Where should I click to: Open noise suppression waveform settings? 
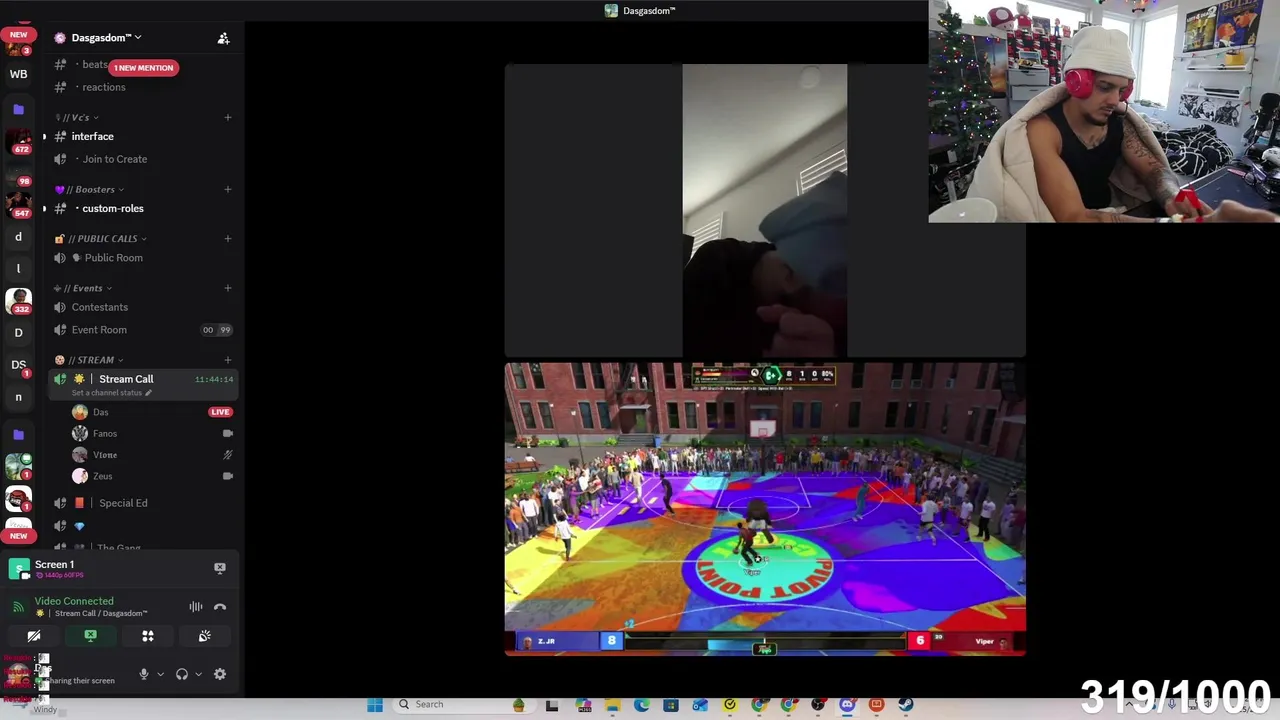(196, 607)
